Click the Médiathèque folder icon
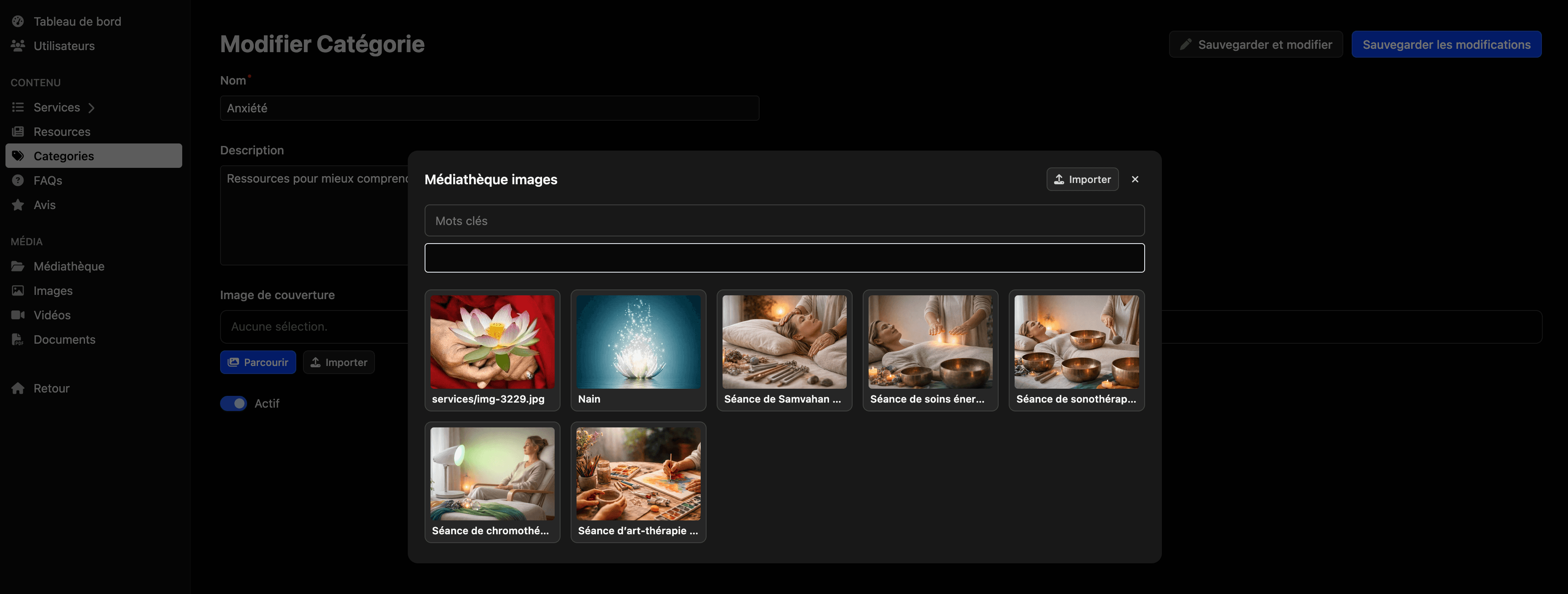 click(x=18, y=267)
